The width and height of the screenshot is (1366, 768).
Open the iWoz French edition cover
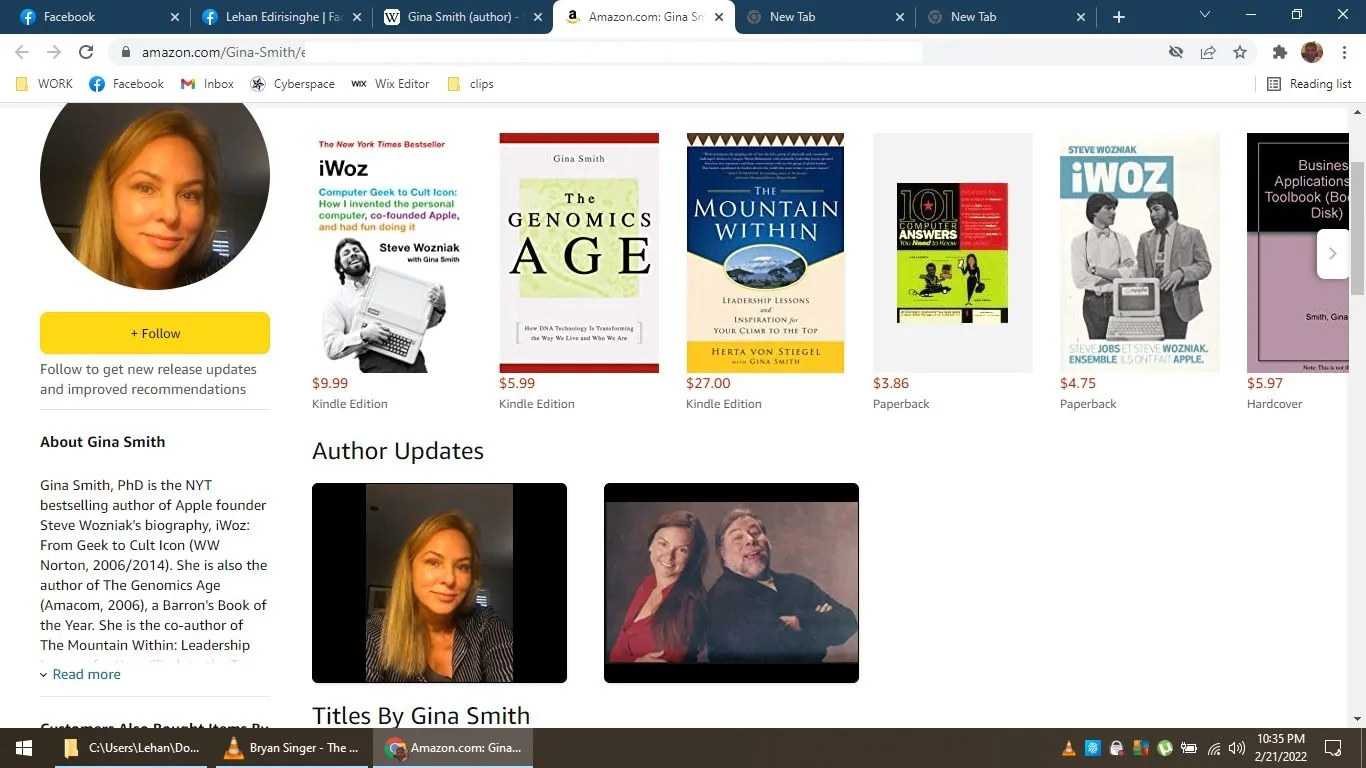point(1140,253)
